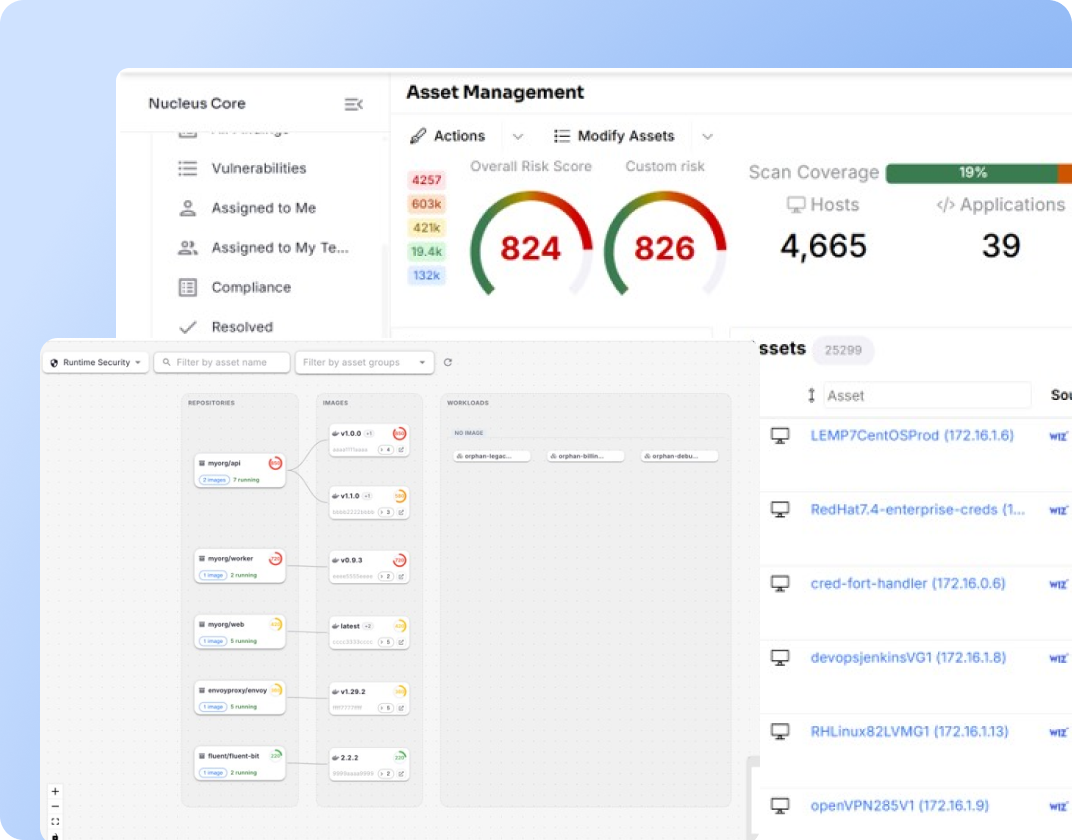This screenshot has width=1072, height=840.
Task: Click the Hosts count 4,665
Action: (x=823, y=246)
